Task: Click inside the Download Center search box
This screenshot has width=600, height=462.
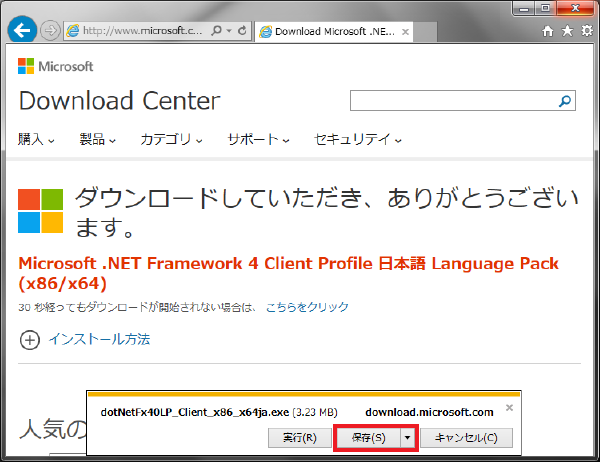Action: [453, 101]
